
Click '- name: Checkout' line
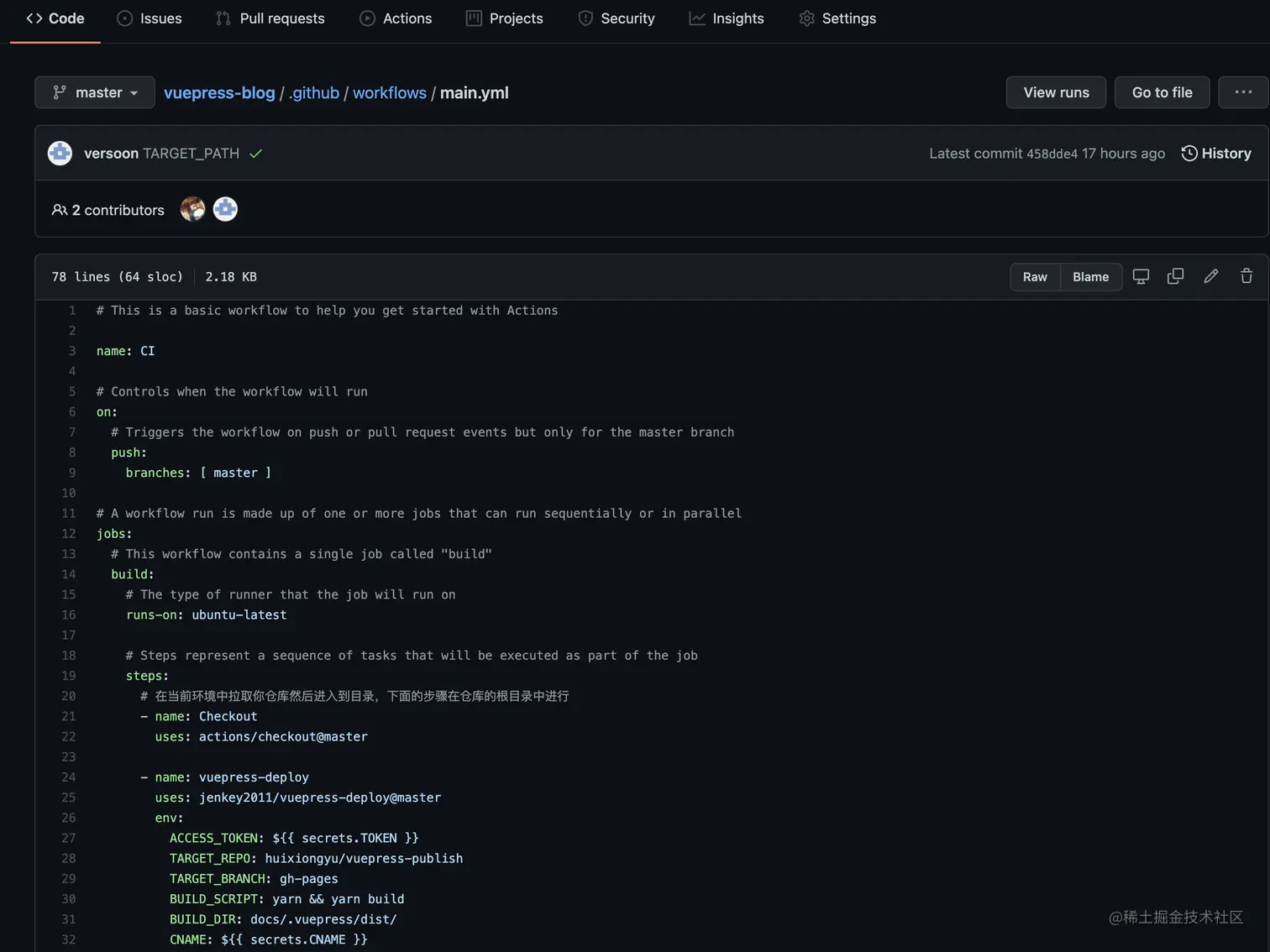[198, 716]
